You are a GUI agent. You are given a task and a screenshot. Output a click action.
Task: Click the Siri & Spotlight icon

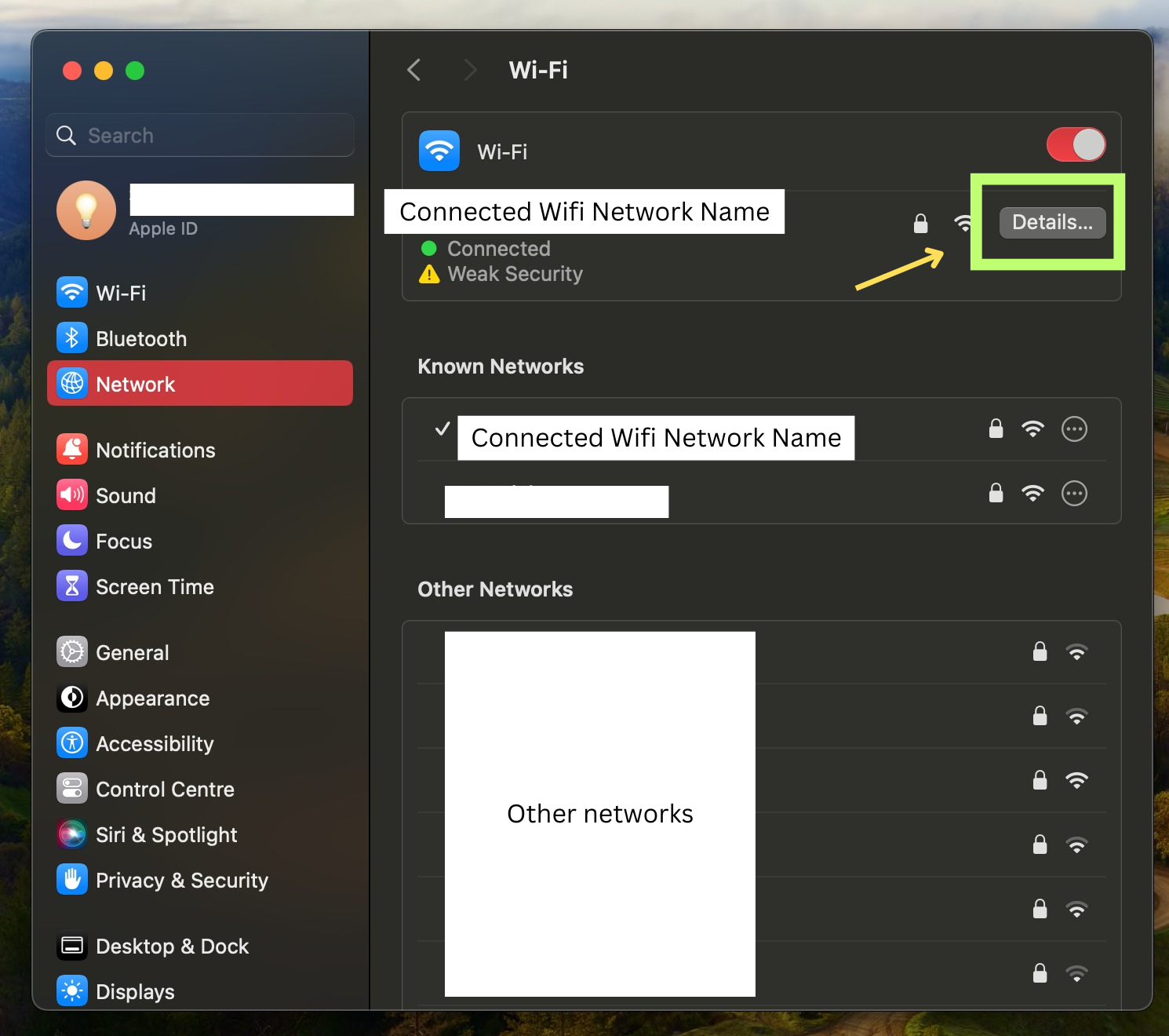pos(71,834)
